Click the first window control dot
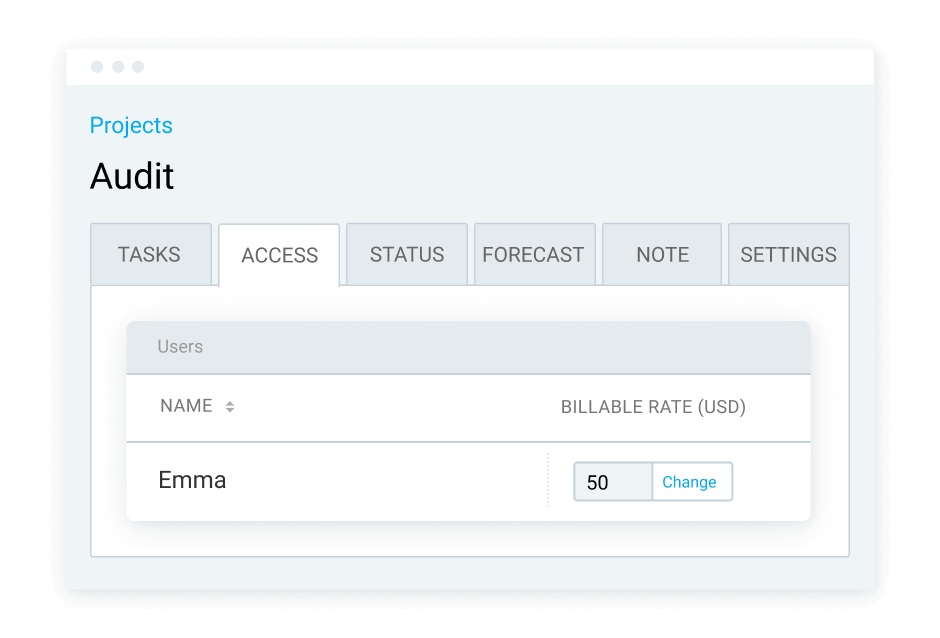 pos(96,67)
